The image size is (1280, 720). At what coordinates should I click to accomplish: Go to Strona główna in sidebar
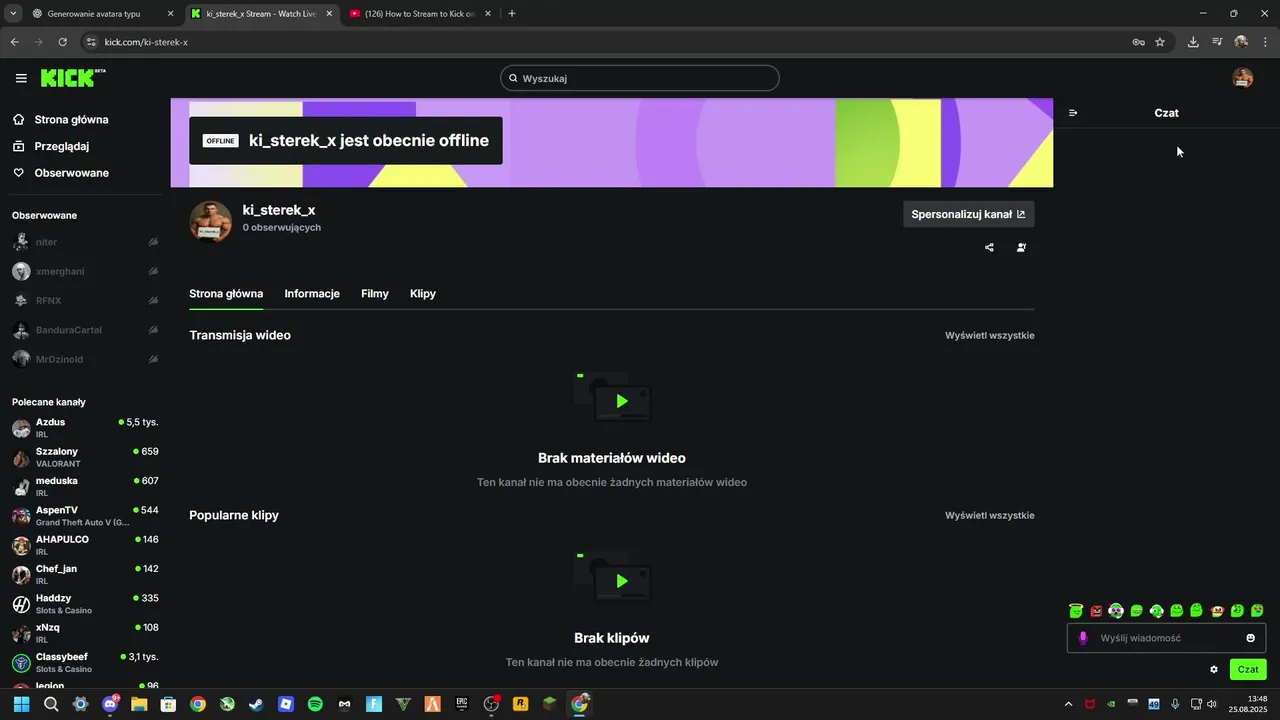71,120
